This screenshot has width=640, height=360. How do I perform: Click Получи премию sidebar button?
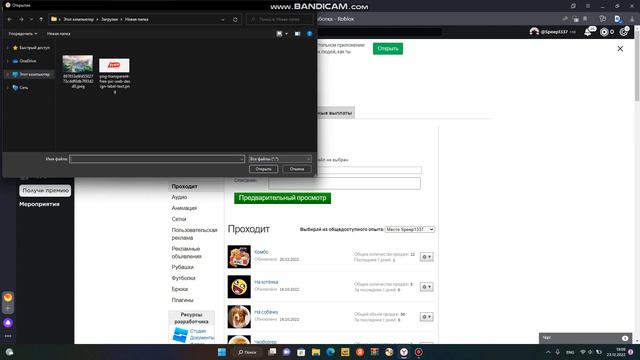point(45,191)
